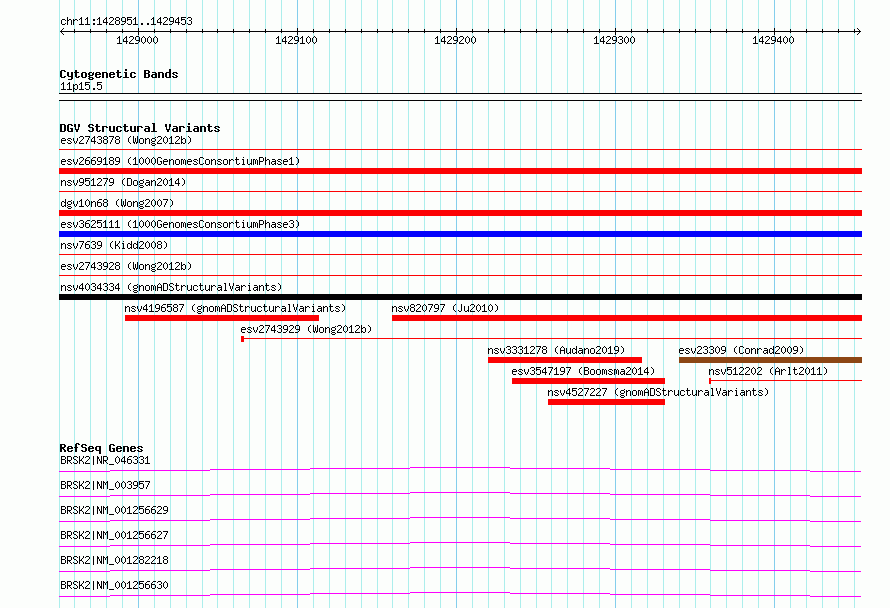Click the esv2743878 (Wong2012b) variant label
The width and height of the screenshot is (890, 608).
pos(126,140)
